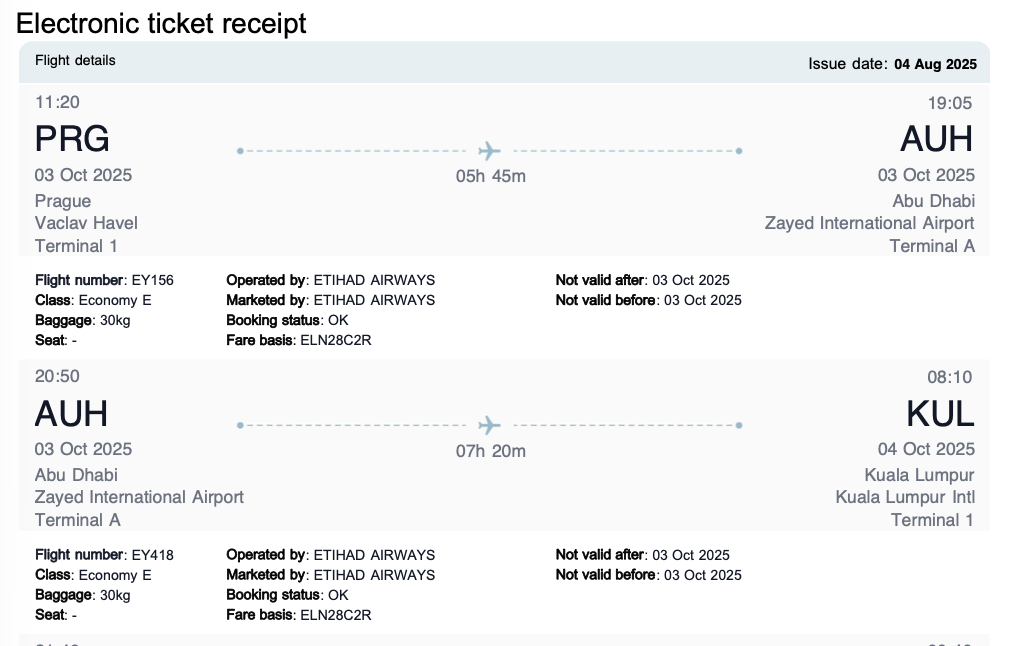
Task: Click the route end dot beside KUL
Action: point(738,425)
